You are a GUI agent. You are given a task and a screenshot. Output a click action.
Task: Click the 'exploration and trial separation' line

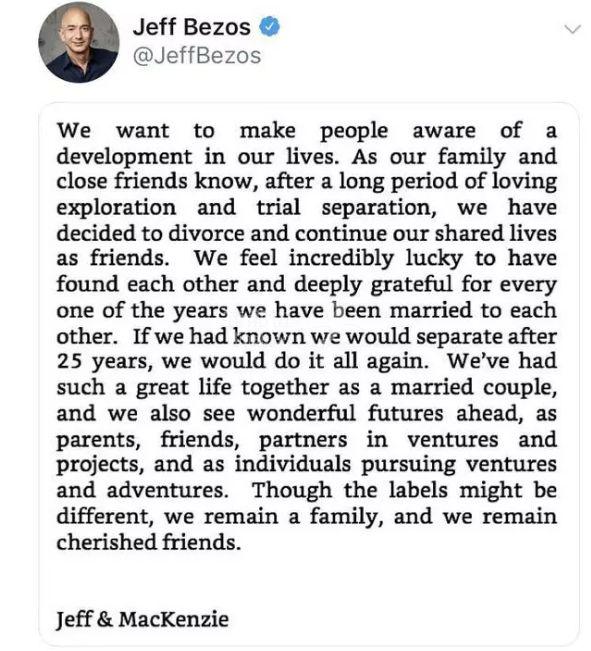tap(307, 208)
